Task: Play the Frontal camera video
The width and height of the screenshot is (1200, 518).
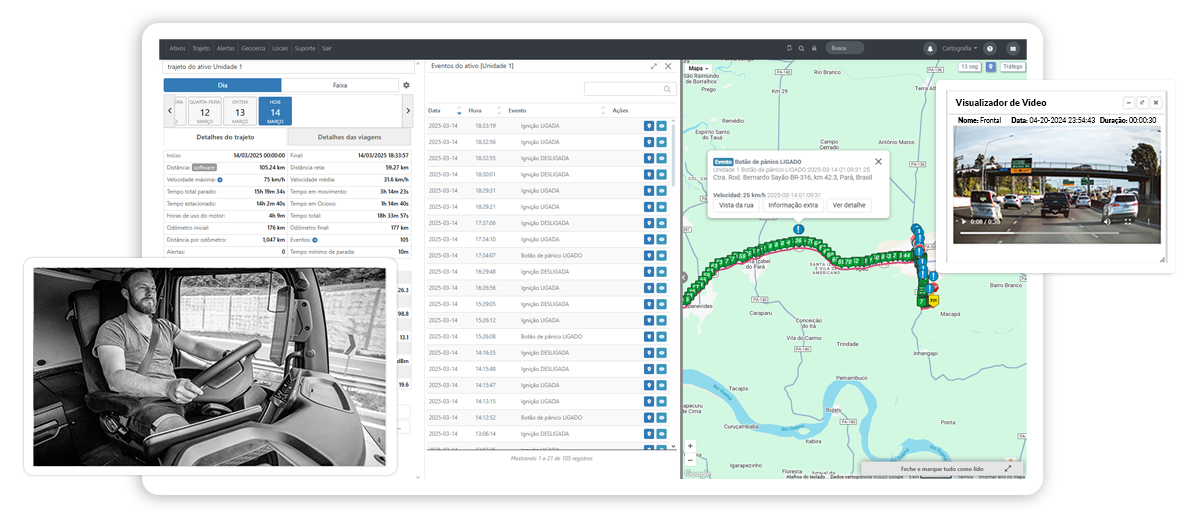Action: tap(964, 221)
